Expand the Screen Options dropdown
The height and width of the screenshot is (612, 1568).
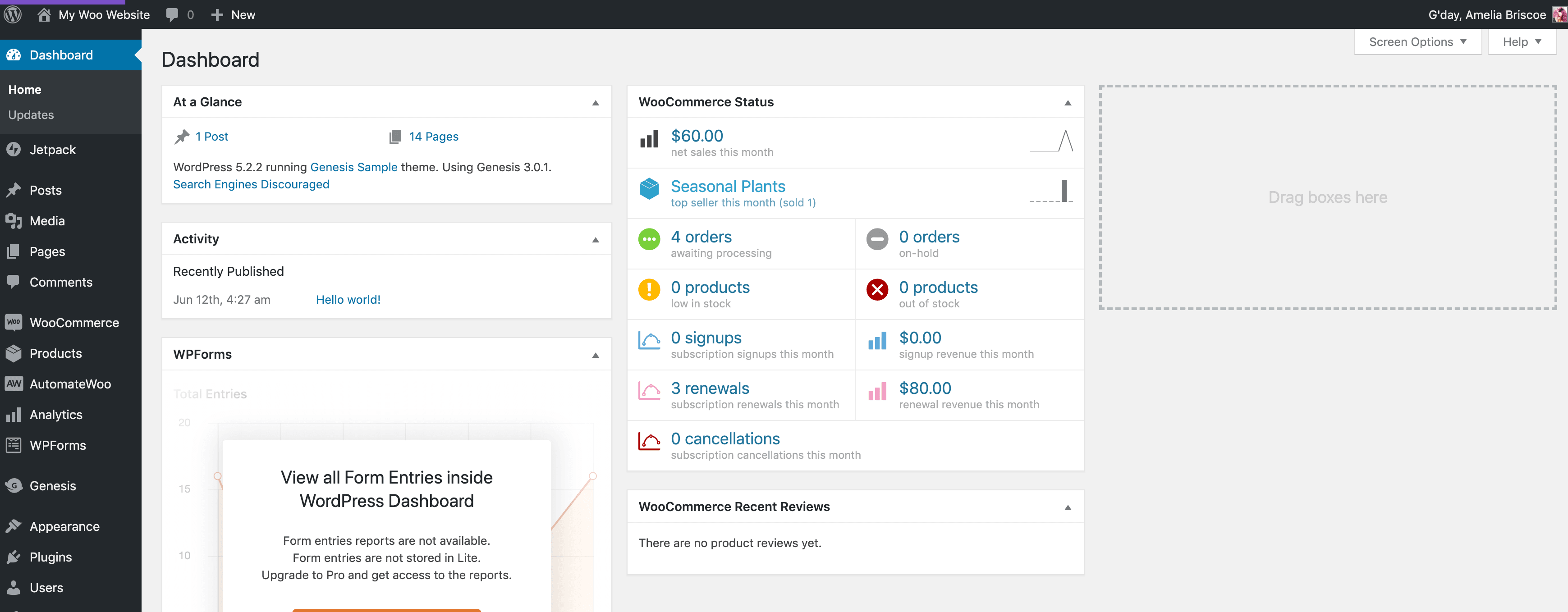[1417, 41]
